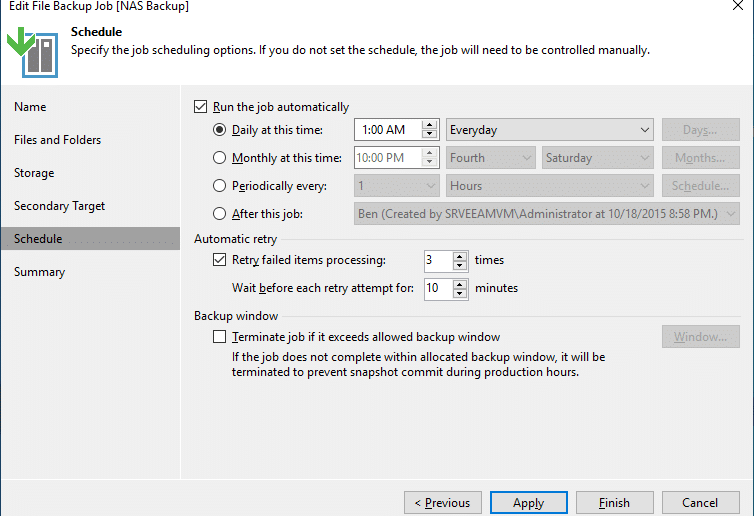Click the file backup job wizard icon
Image resolution: width=754 pixels, height=516 pixels.
pos(33,52)
